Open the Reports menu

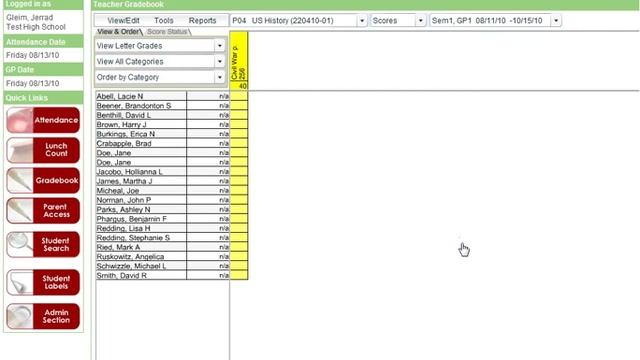pos(202,20)
